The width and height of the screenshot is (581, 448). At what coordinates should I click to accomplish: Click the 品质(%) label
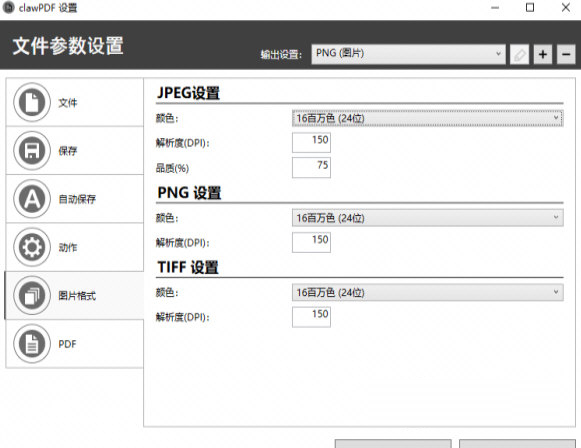pyautogui.click(x=172, y=168)
